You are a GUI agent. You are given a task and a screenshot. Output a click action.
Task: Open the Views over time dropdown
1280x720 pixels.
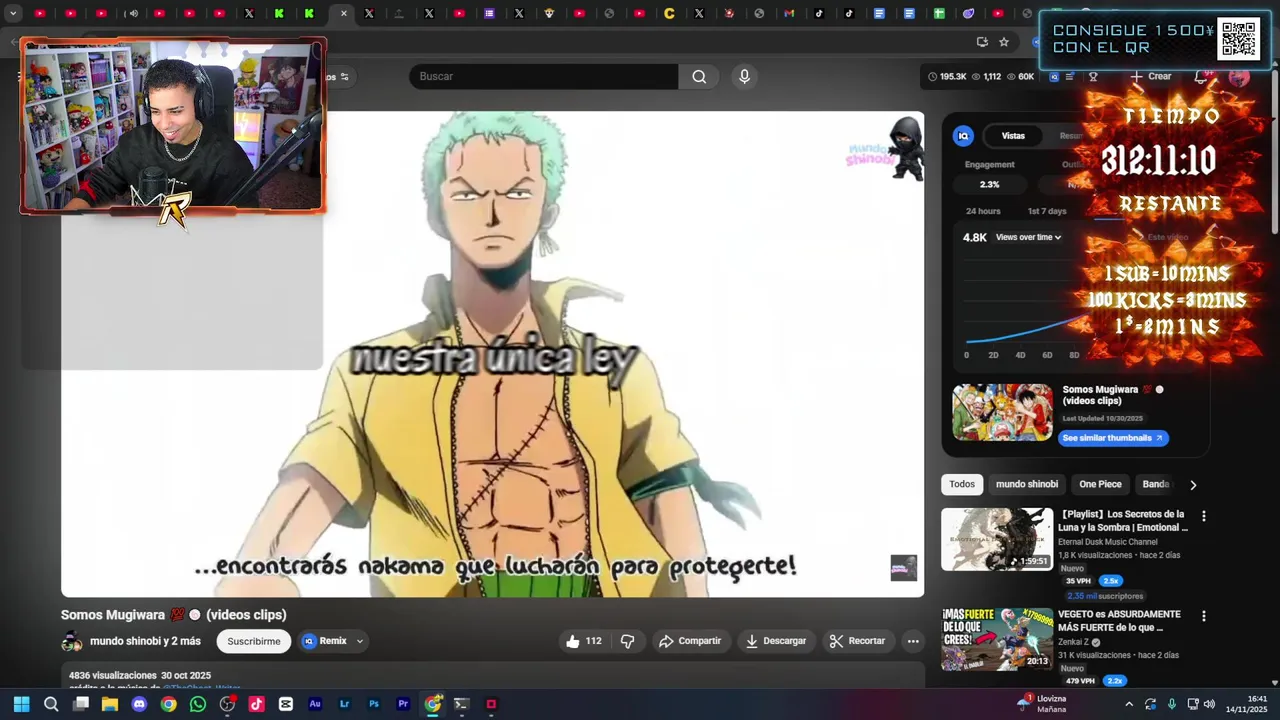click(x=1028, y=237)
